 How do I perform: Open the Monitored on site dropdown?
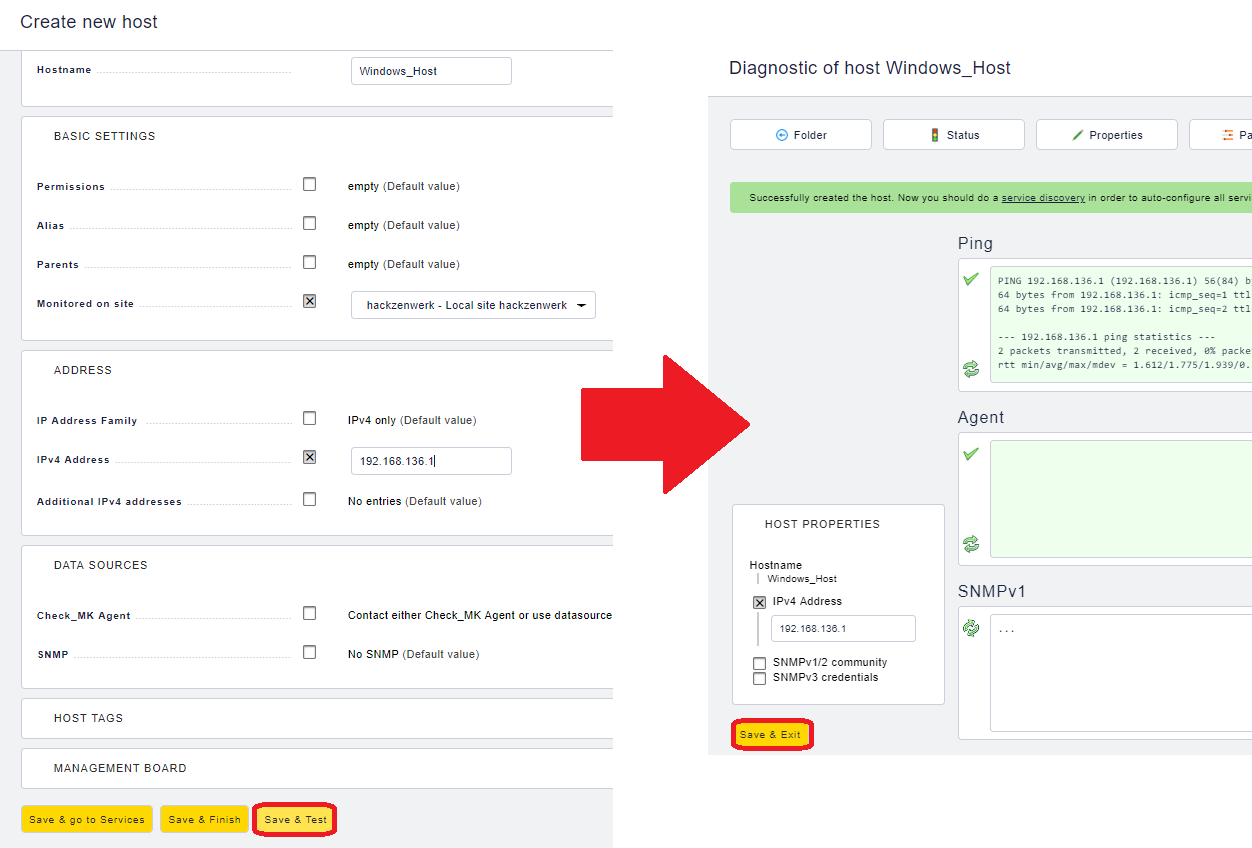click(x=473, y=305)
